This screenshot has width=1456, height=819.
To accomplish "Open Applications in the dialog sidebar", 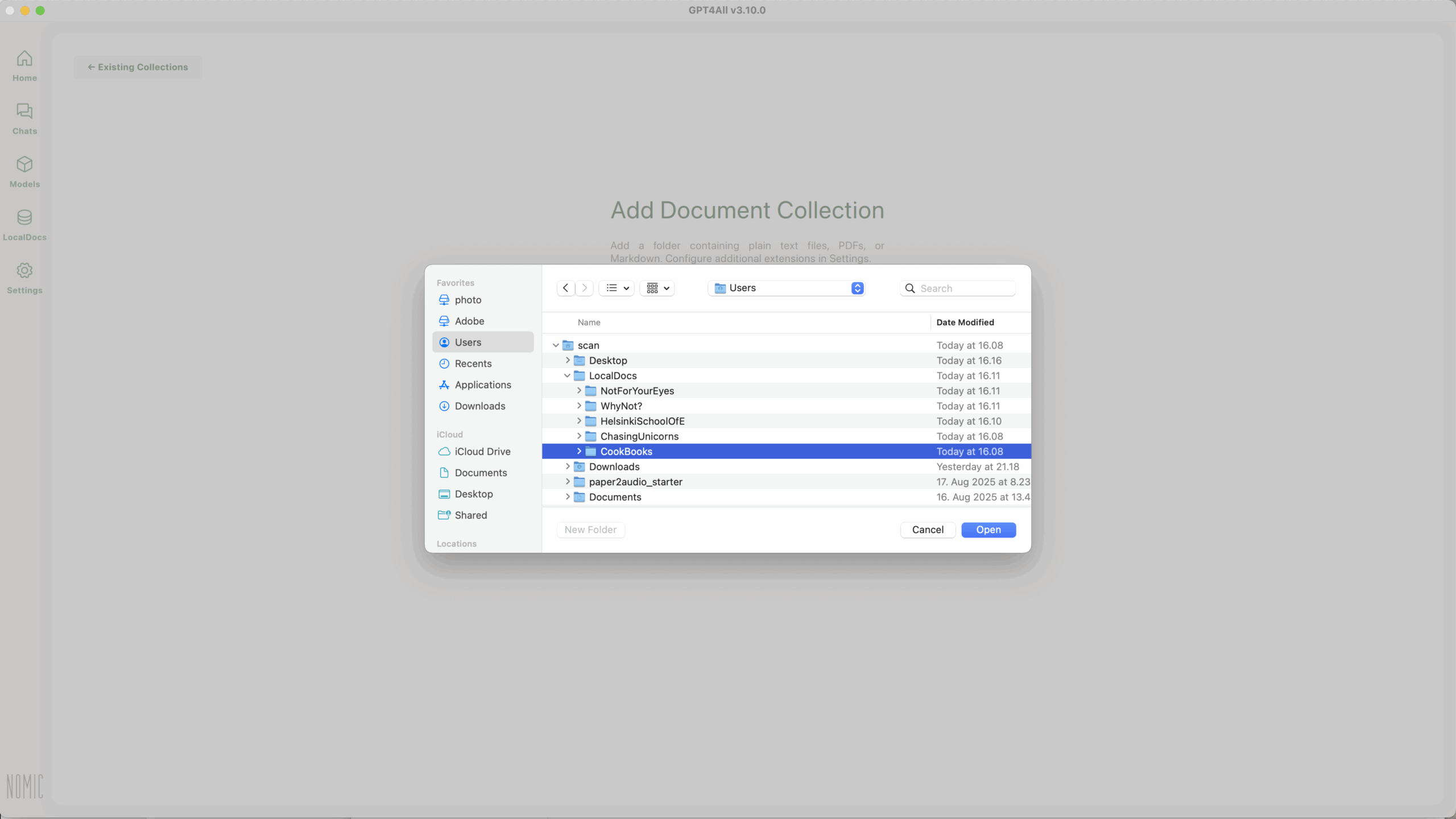I will click(x=483, y=385).
